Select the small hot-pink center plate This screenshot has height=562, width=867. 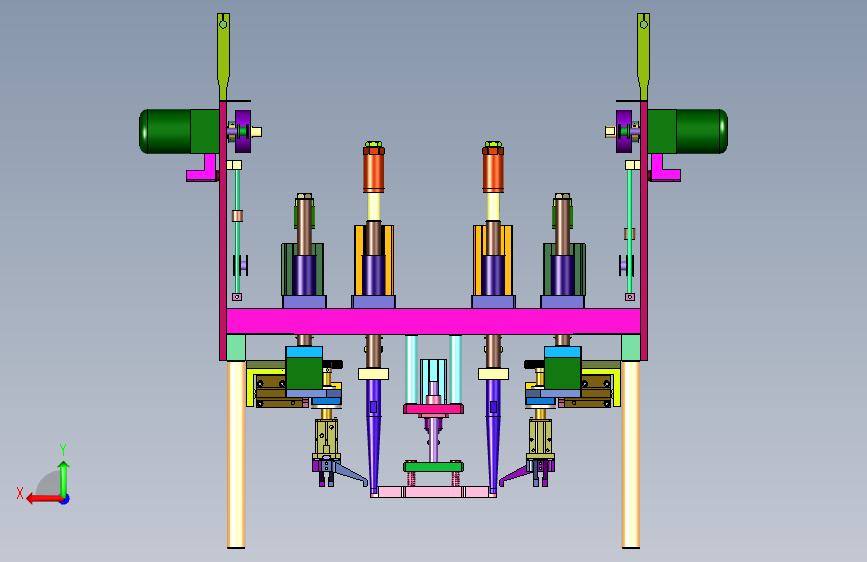coord(434,409)
